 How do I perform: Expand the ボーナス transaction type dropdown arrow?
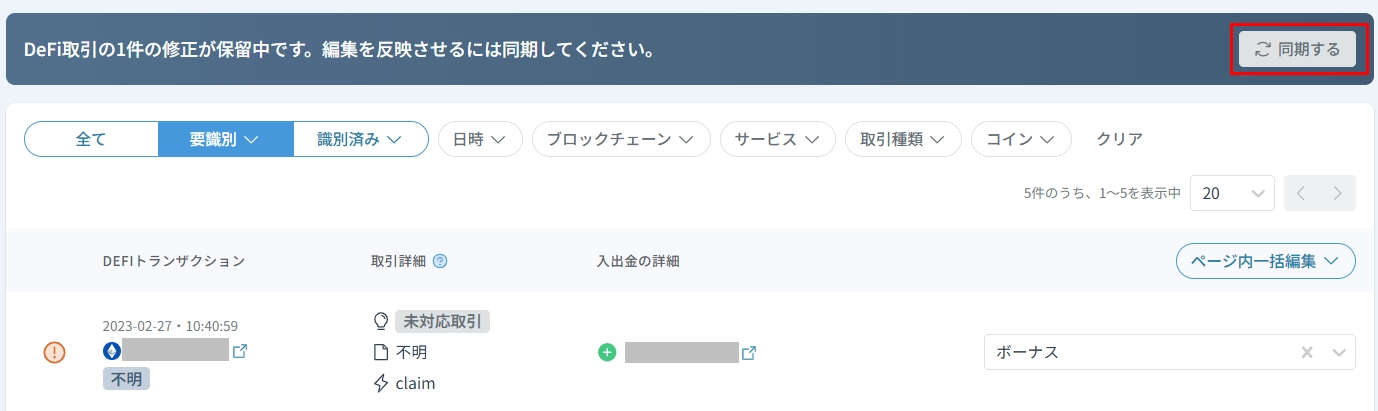1339,352
